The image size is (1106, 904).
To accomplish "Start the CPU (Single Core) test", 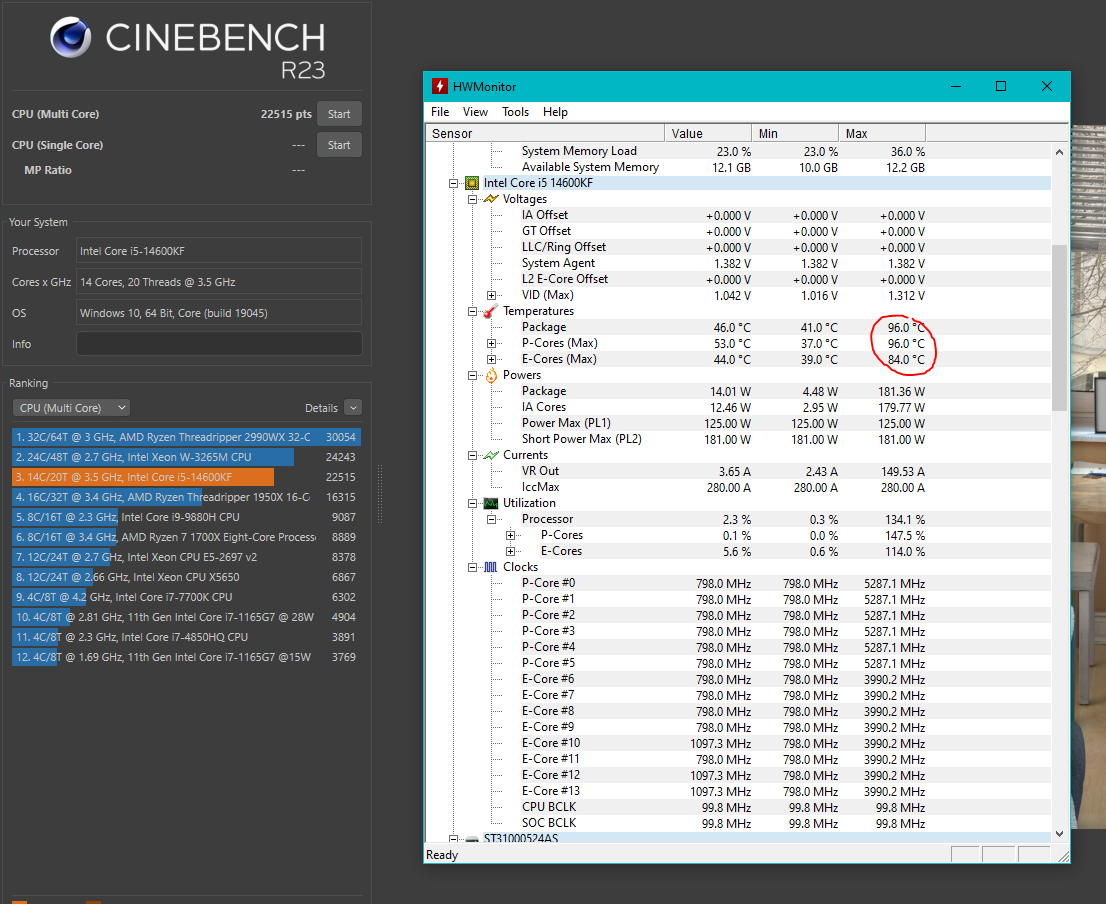I will (x=339, y=145).
